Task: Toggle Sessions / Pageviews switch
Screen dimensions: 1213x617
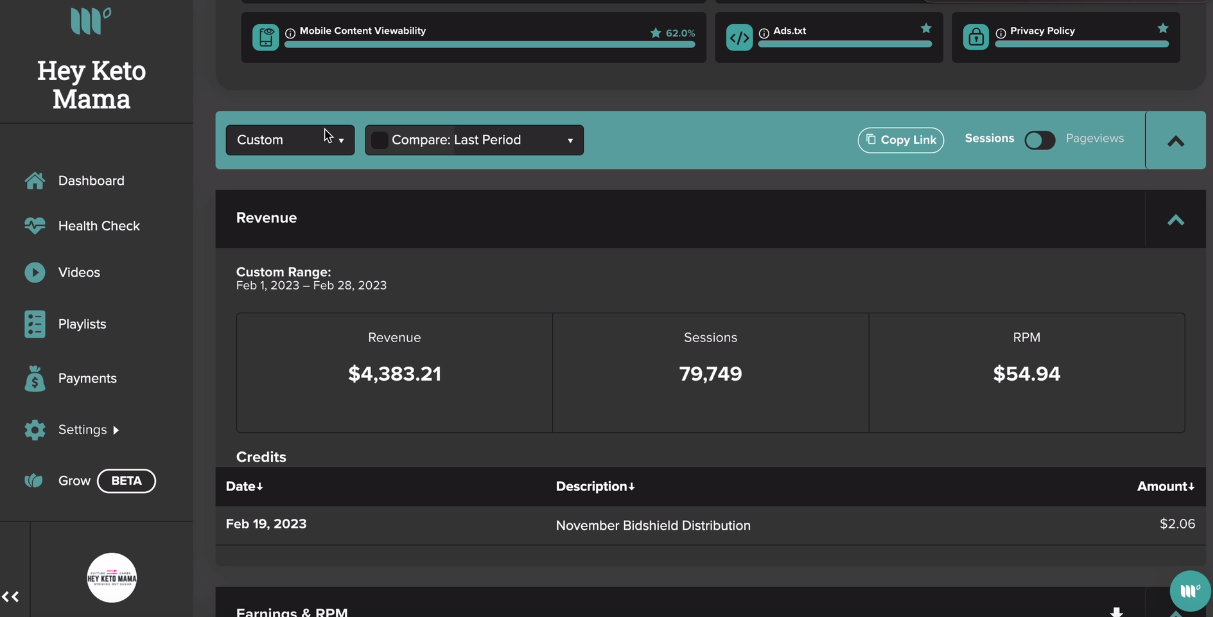Action: pyautogui.click(x=1040, y=140)
